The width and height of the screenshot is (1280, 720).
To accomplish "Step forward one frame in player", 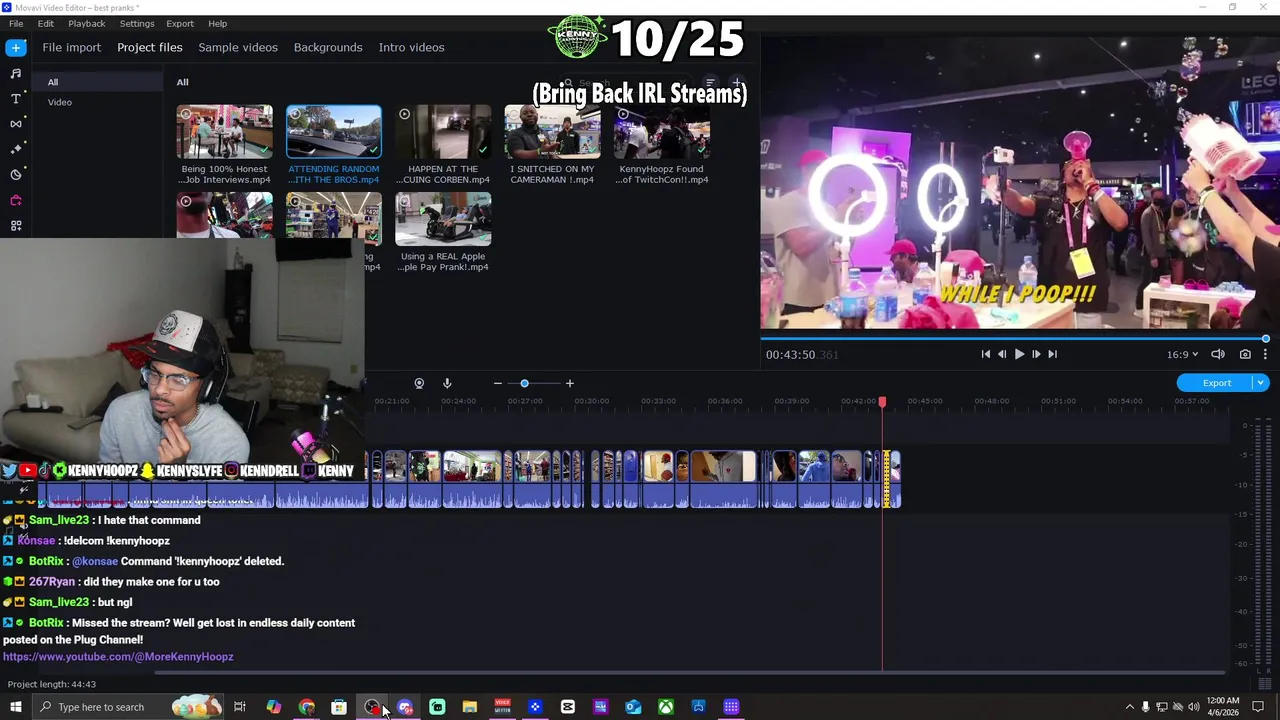I will coord(1036,354).
